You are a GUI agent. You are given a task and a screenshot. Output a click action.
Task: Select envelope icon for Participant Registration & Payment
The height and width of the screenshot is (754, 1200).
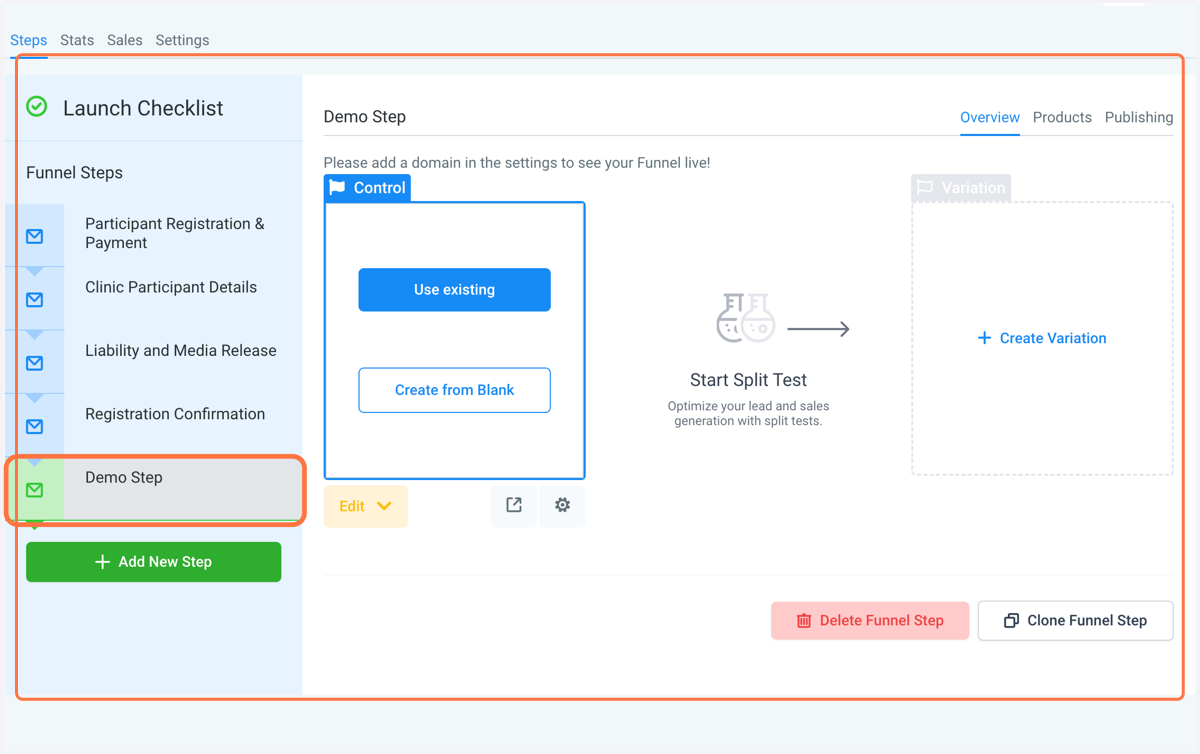[35, 237]
